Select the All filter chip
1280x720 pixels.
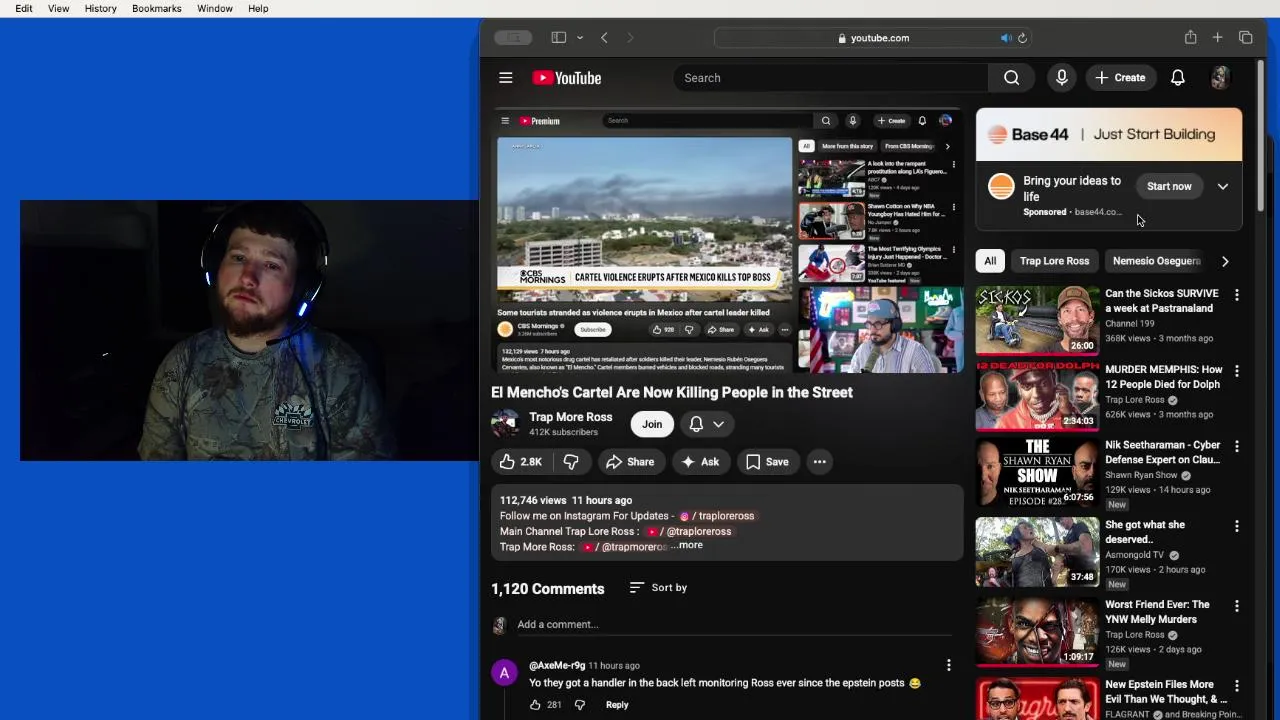(x=990, y=261)
